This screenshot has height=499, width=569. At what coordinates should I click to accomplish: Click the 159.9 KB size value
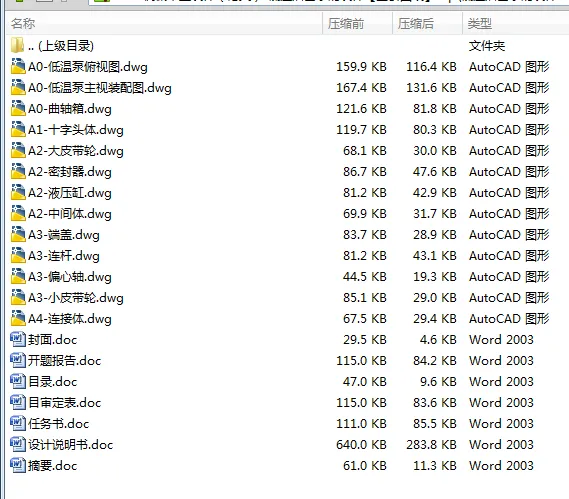[361, 67]
